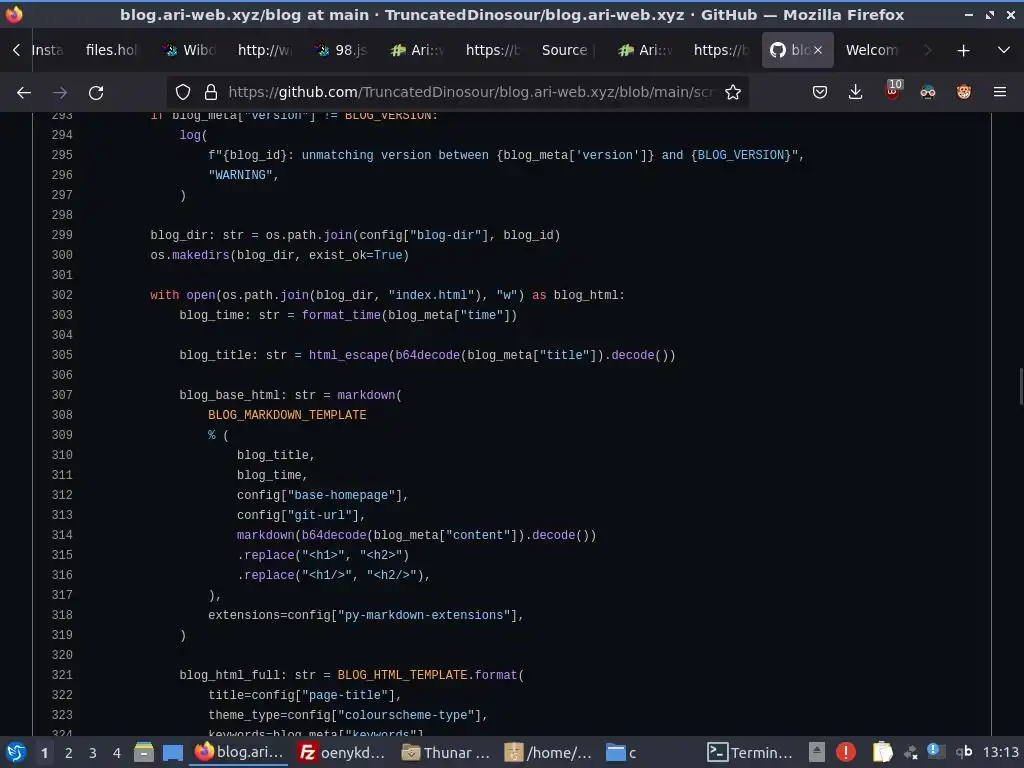Select line number 307
1024x768 pixels.
point(62,395)
